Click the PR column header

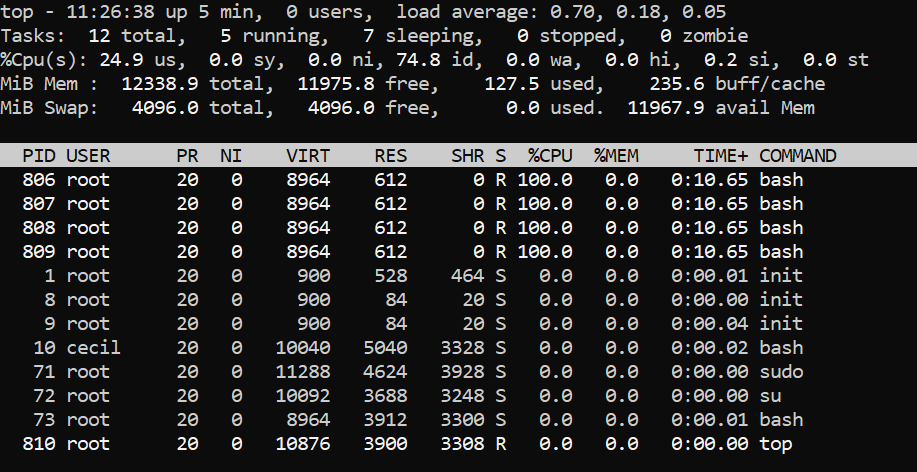(x=187, y=156)
